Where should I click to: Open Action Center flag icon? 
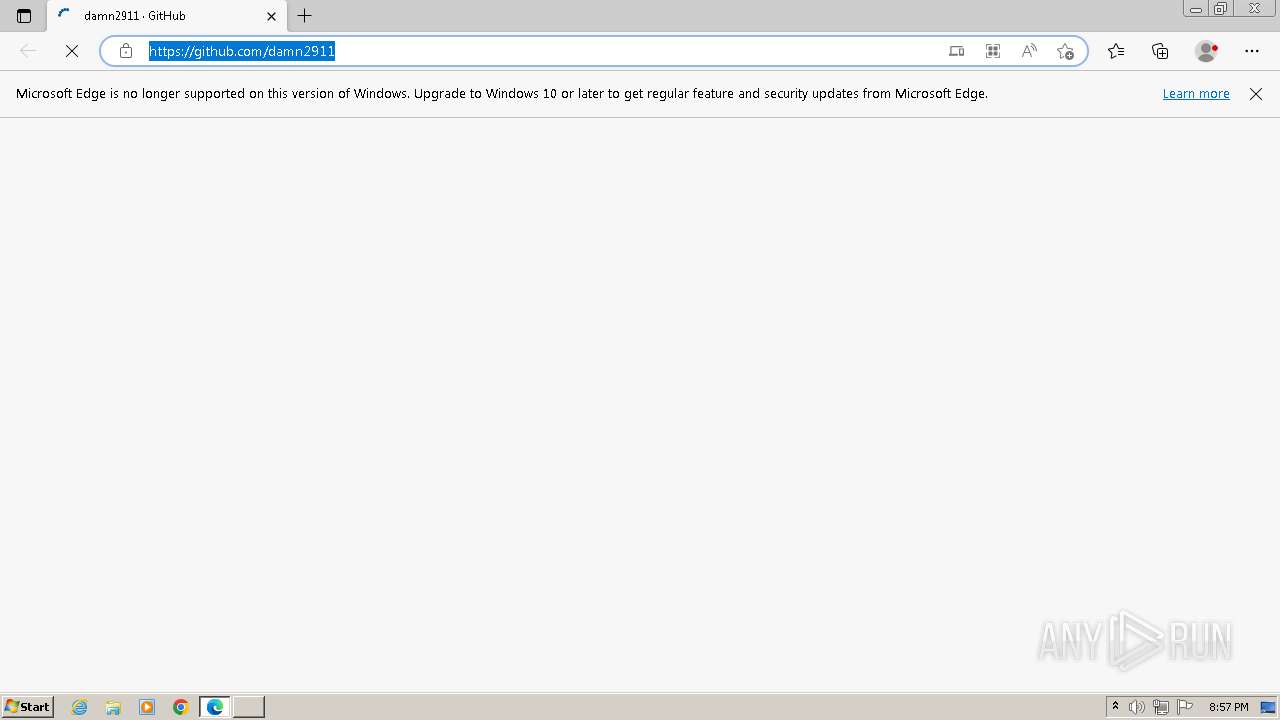pyautogui.click(x=1185, y=707)
